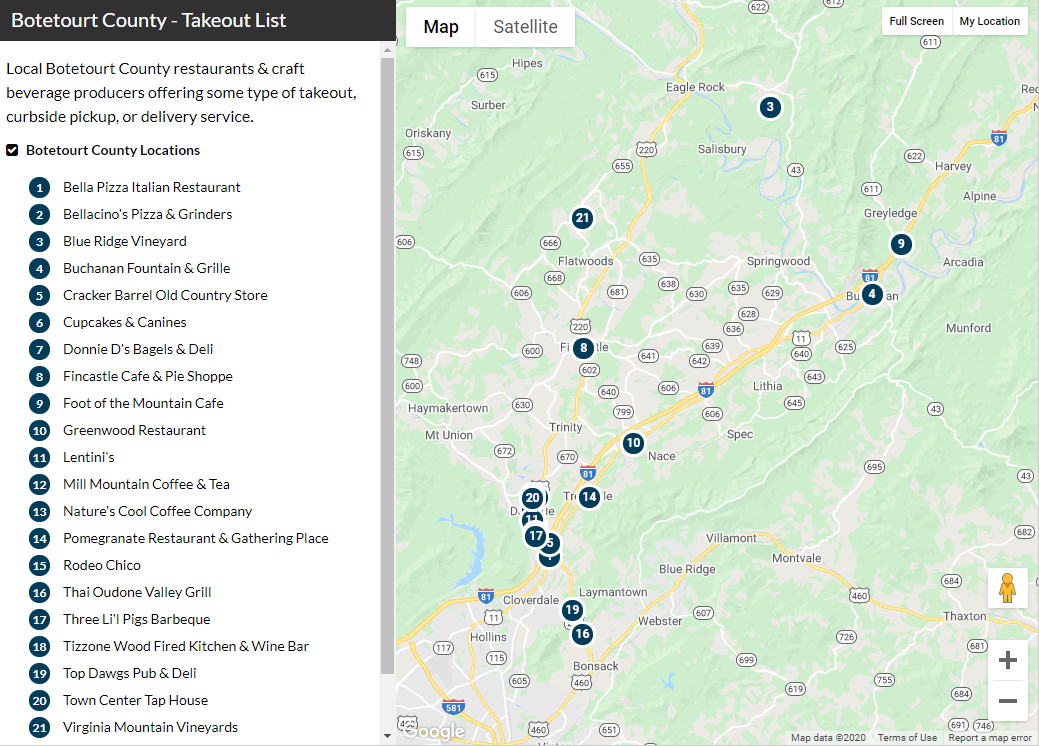Click marker 9 near Arcadia
The height and width of the screenshot is (746, 1039).
[x=901, y=243]
